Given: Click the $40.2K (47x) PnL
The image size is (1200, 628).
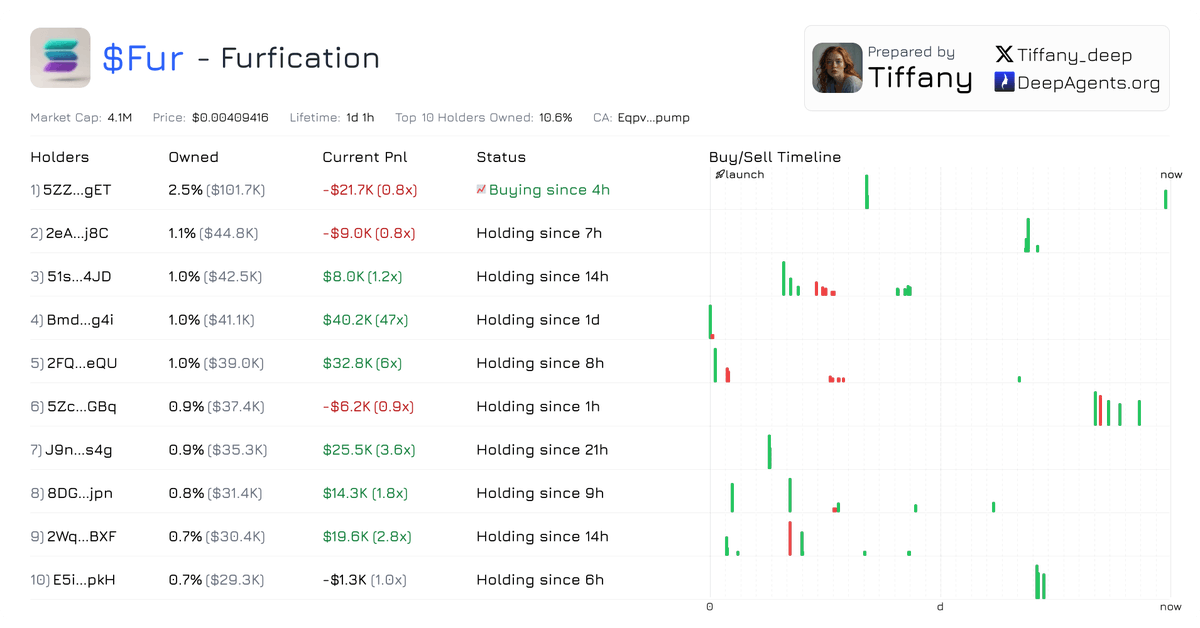Looking at the screenshot, I should click(365, 320).
